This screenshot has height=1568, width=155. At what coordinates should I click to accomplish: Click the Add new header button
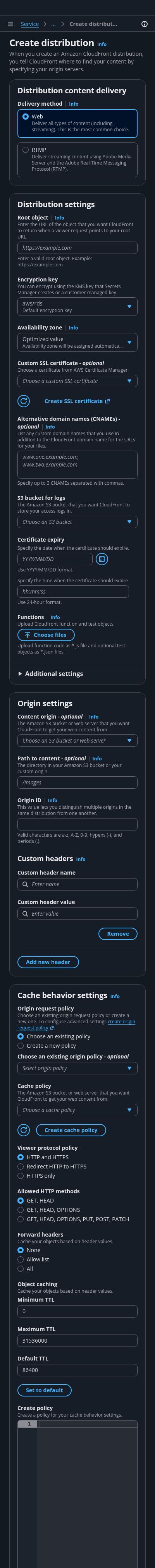[x=48, y=962]
